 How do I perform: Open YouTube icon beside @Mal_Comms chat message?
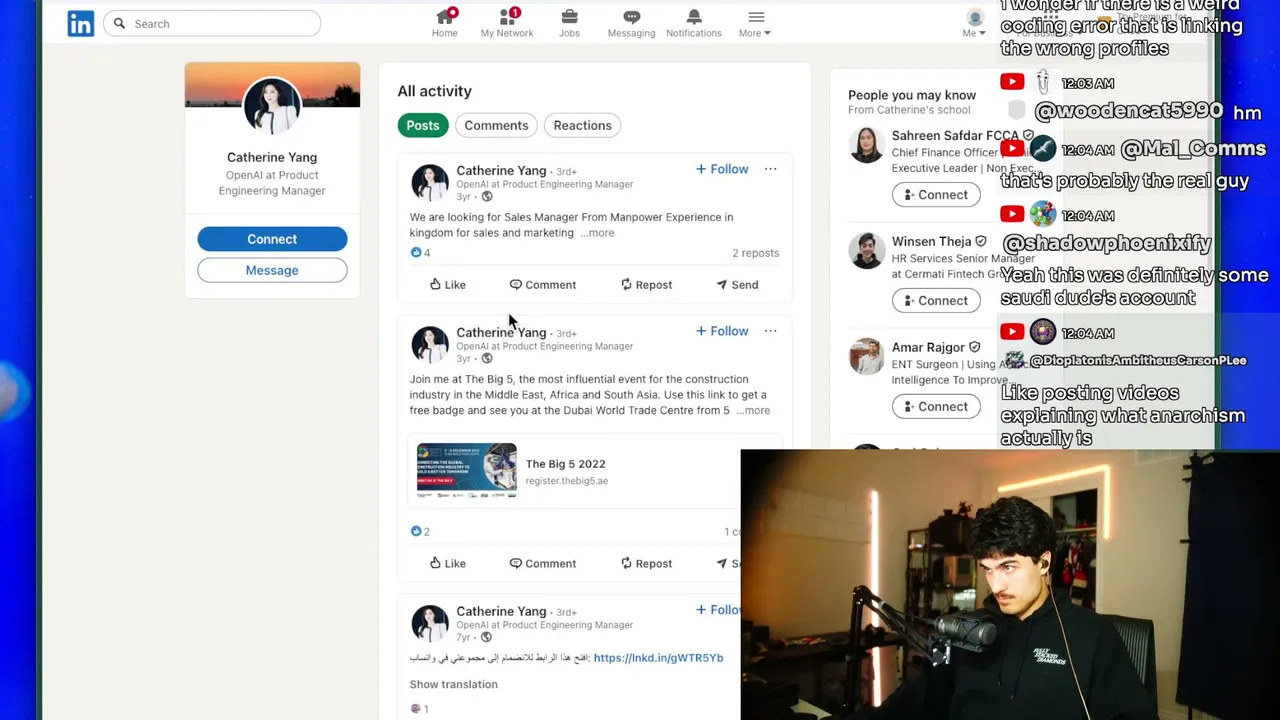point(1012,149)
